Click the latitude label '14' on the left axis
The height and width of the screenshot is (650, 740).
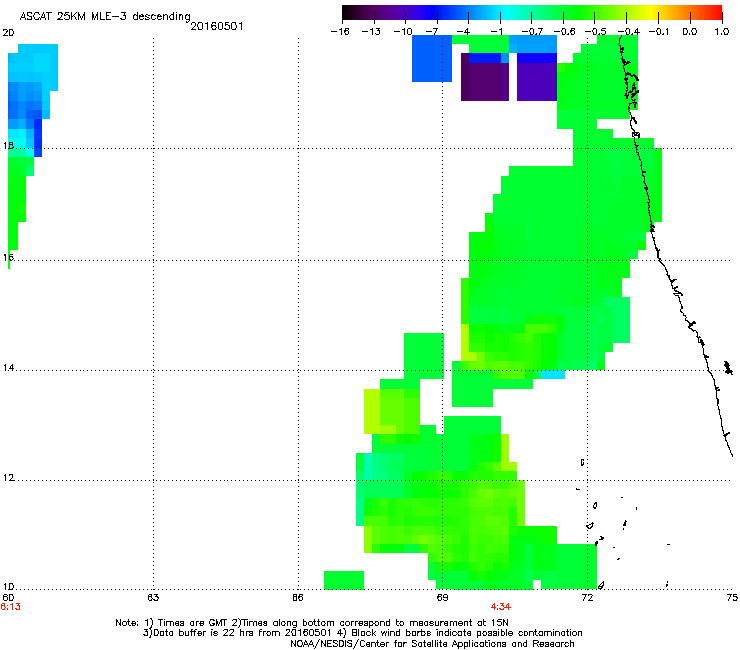8,368
